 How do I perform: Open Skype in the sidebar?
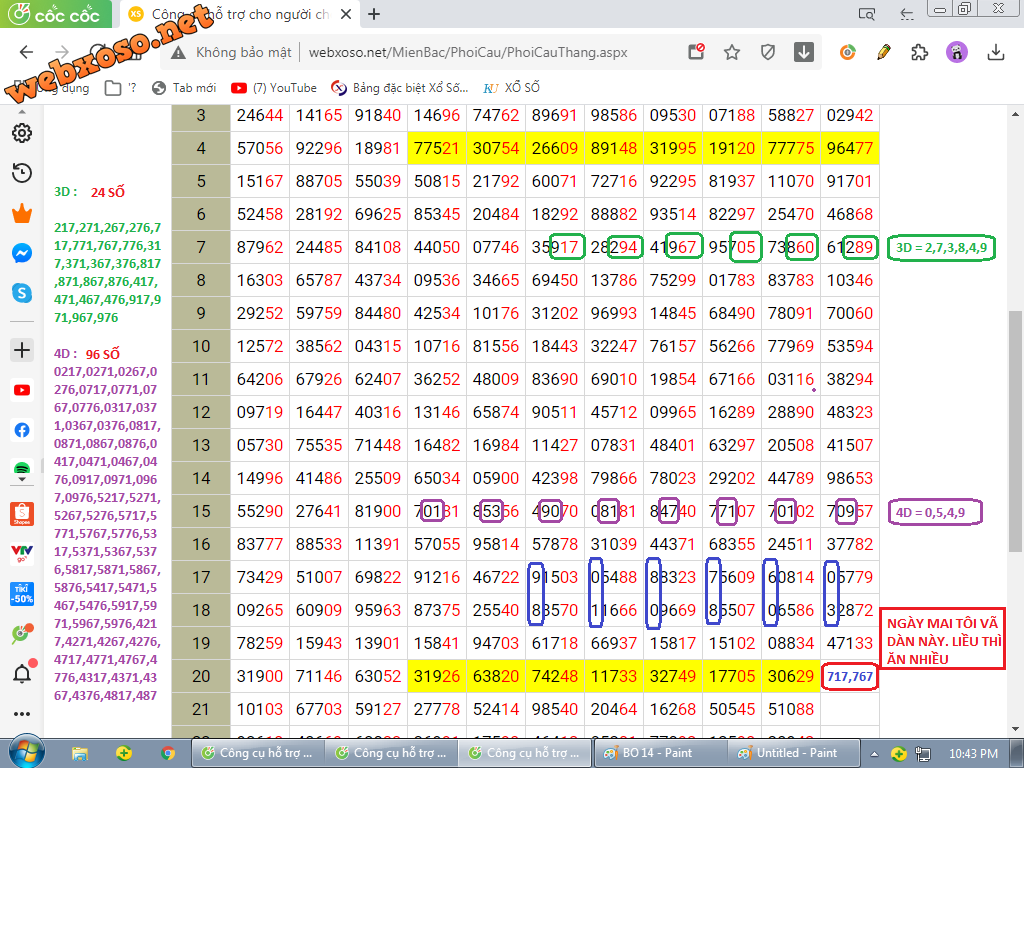21,293
